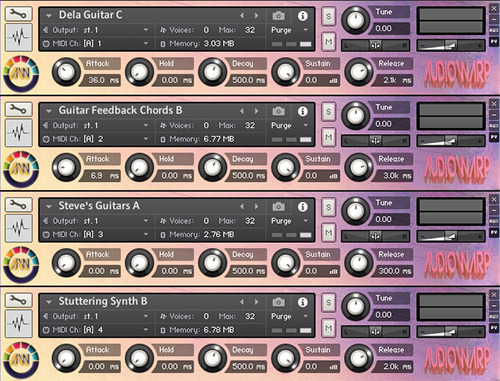Image resolution: width=500 pixels, height=381 pixels.
Task: Click Release knob of Guitar Feedback Chords B
Action: pos(359,167)
